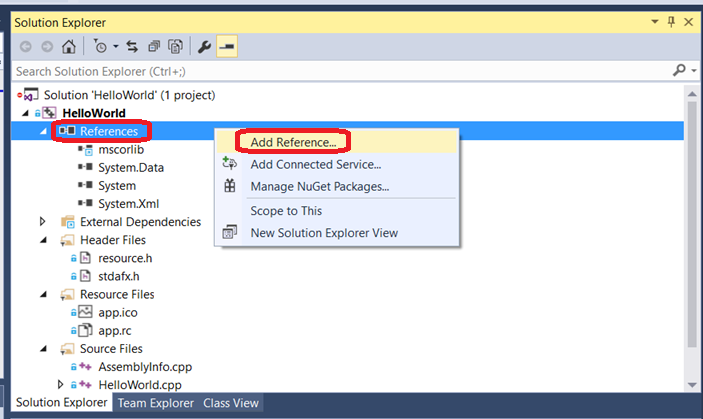This screenshot has height=419, width=703.
Task: Select System reference
Action: (x=117, y=186)
